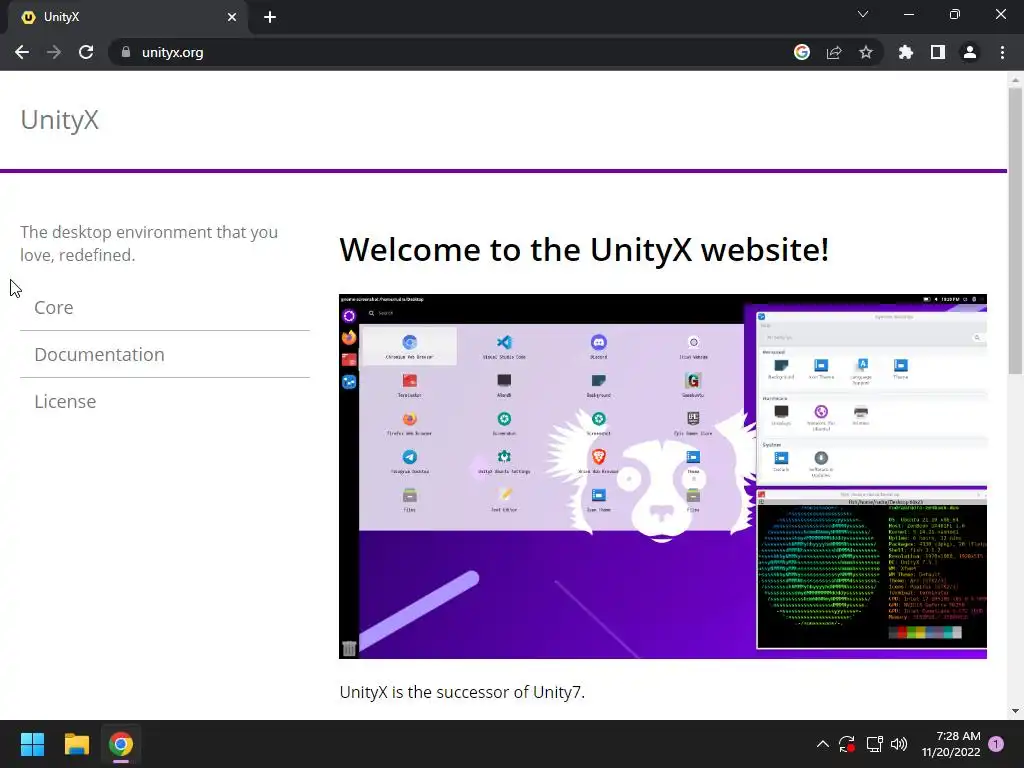Click the scrollbar down arrow
Viewport: 1024px width, 768px height.
(x=1015, y=711)
